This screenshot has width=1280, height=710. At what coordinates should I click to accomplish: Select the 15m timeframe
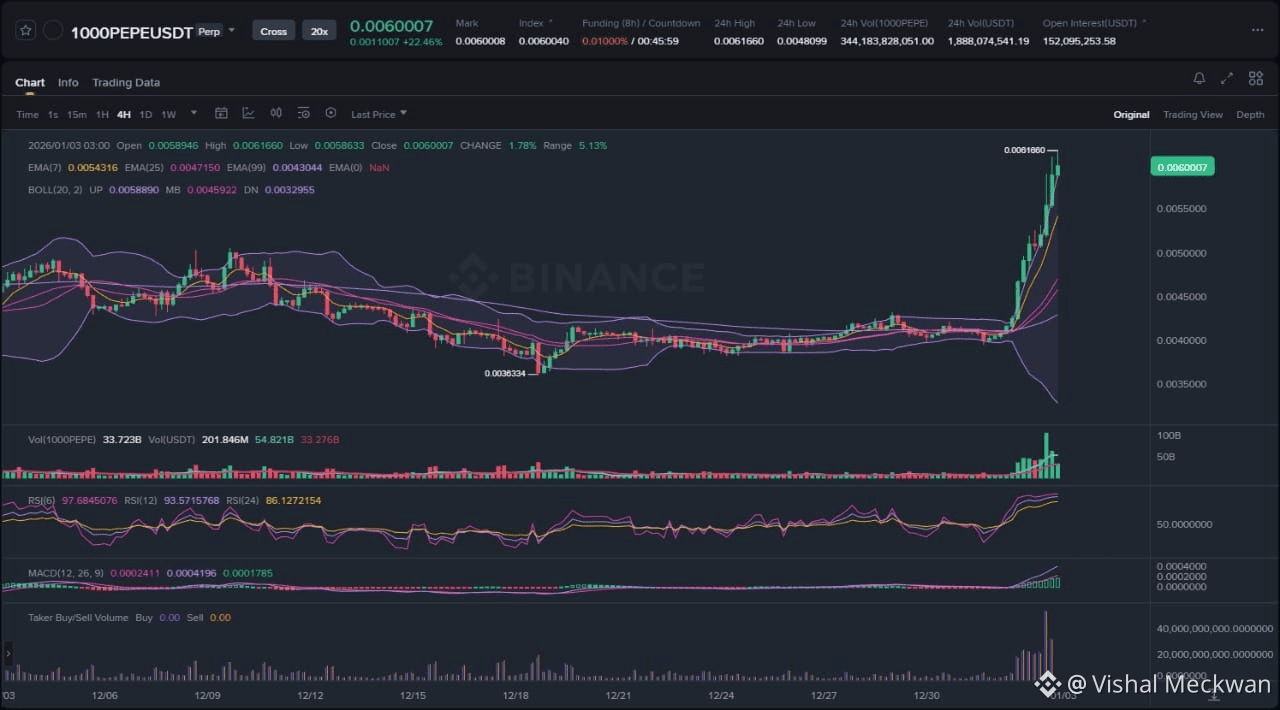pos(77,115)
